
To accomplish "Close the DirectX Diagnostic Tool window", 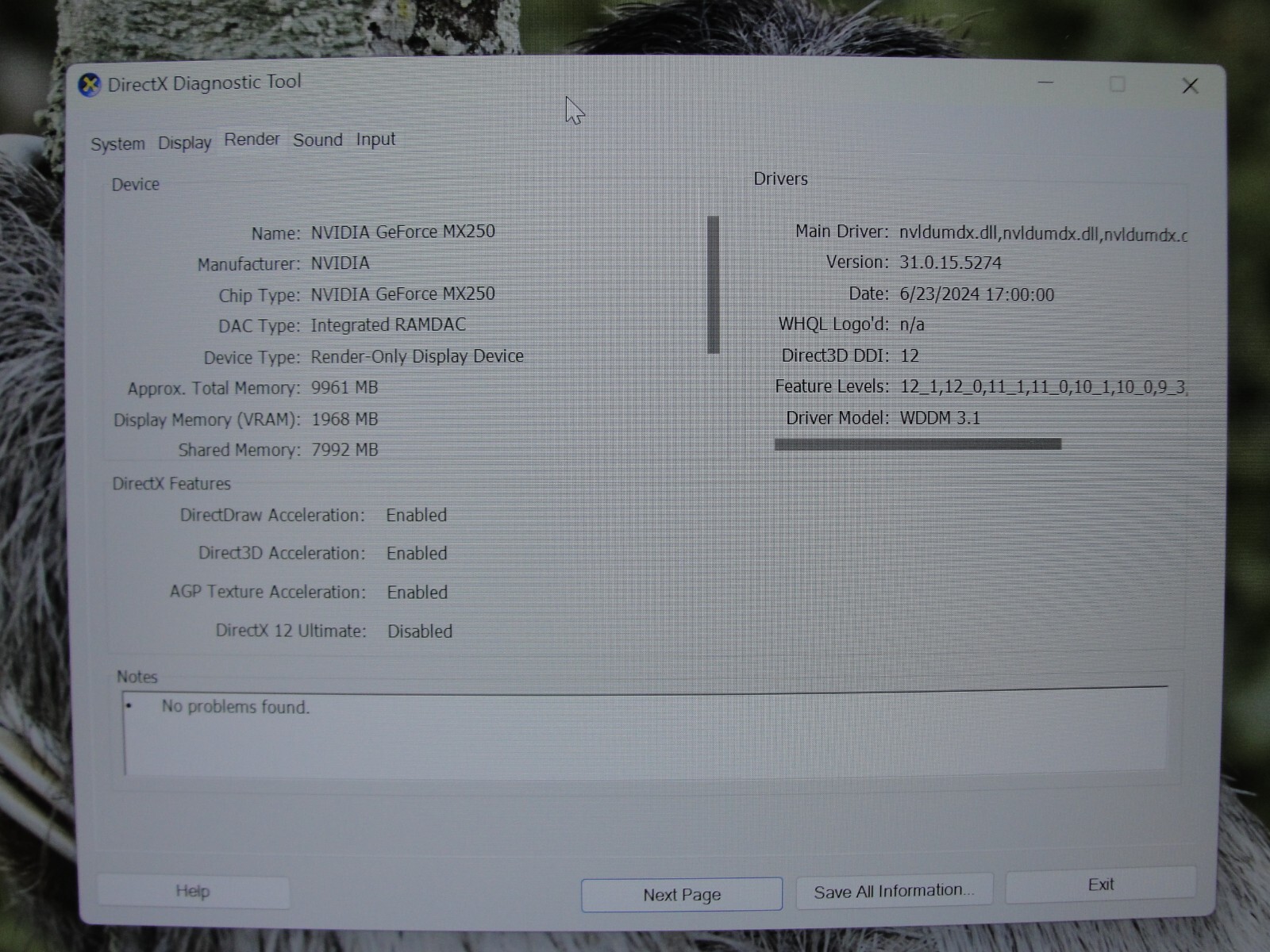I will click(x=1190, y=86).
